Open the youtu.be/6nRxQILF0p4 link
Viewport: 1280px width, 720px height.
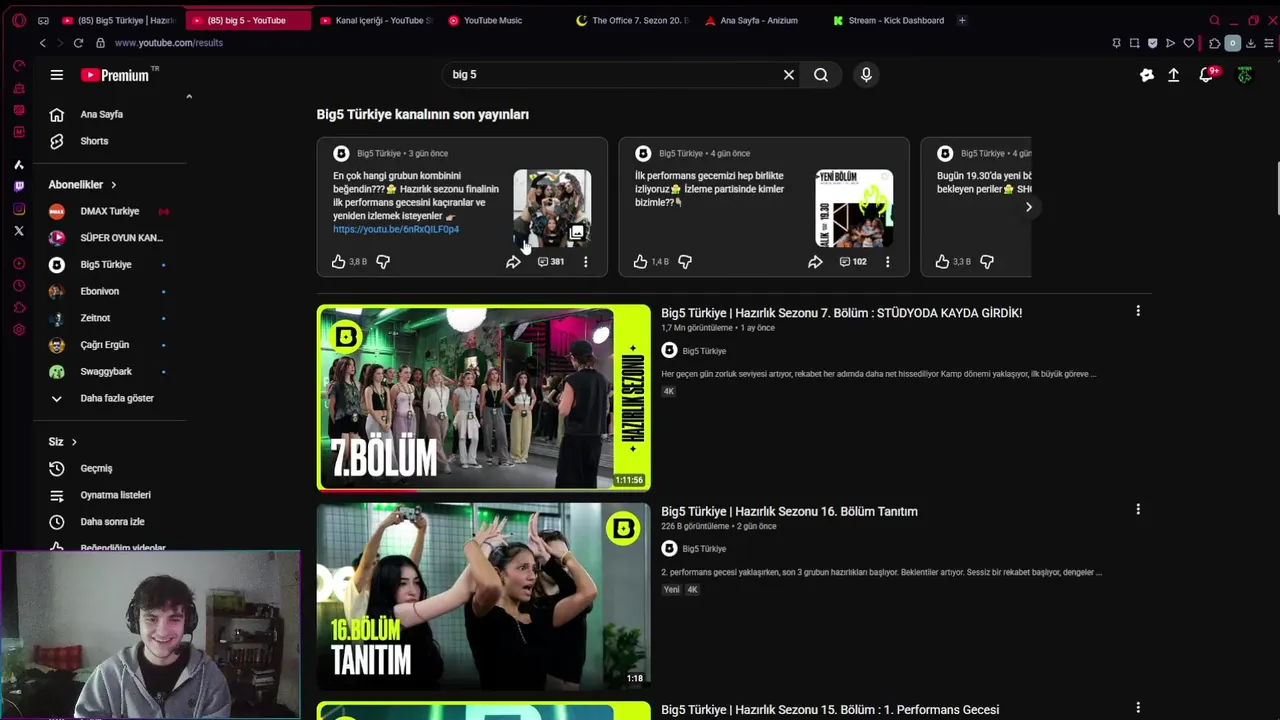[x=396, y=229]
